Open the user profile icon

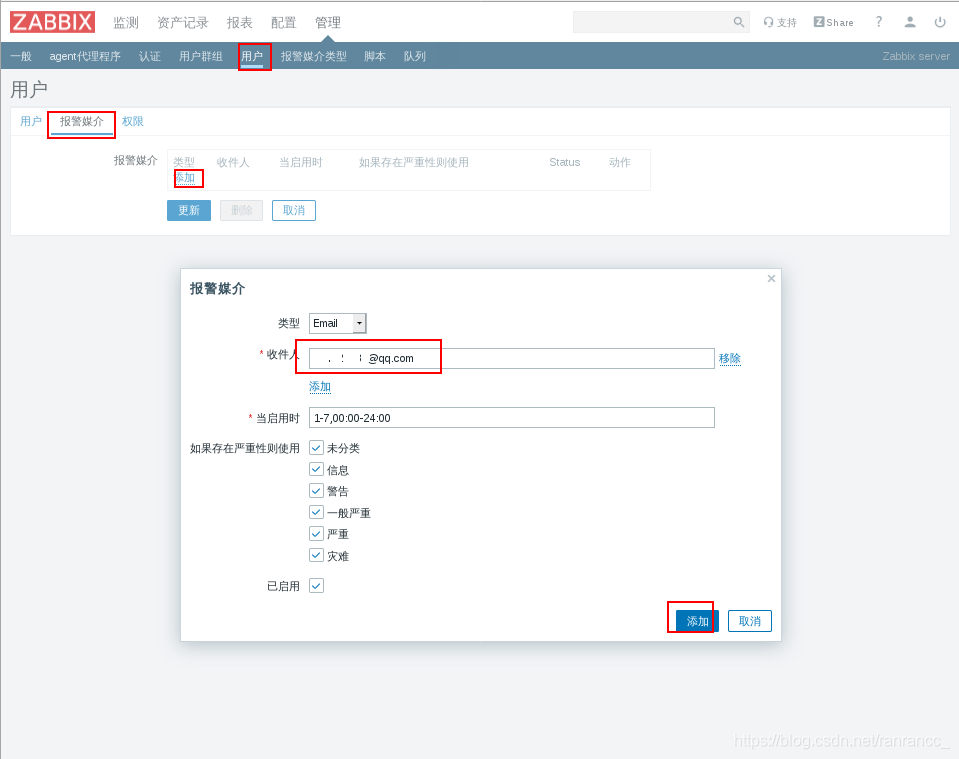tap(910, 22)
